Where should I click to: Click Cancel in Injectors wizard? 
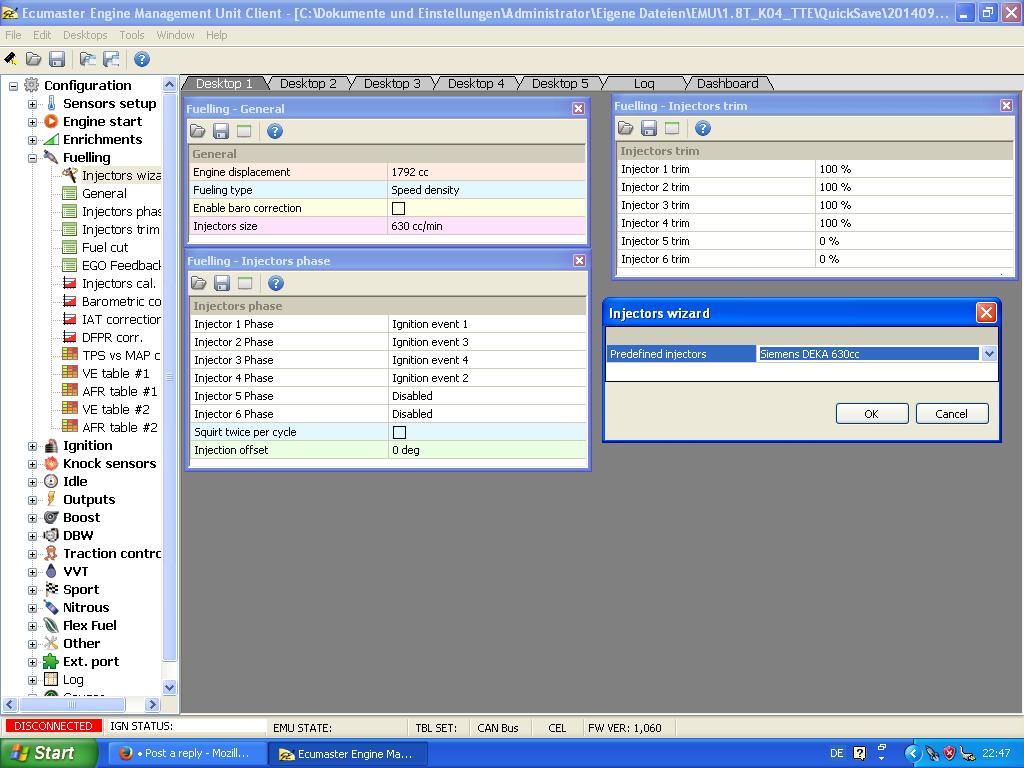[951, 414]
